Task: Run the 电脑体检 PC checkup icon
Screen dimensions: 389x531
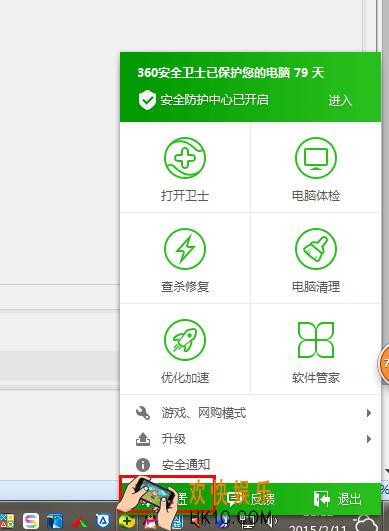Action: coord(316,158)
